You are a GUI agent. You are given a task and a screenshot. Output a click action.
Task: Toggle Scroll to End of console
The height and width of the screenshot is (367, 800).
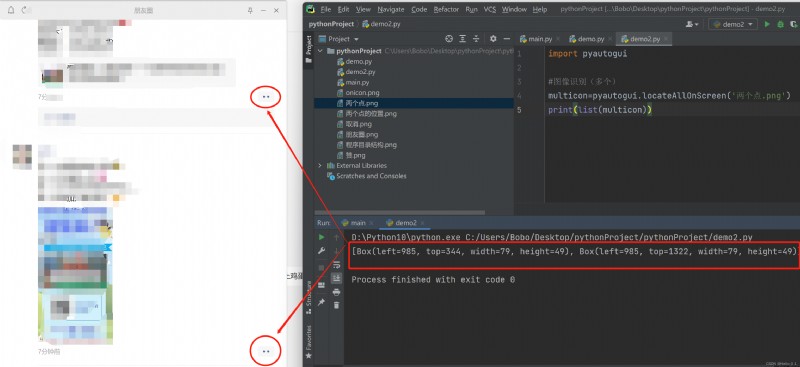coord(336,278)
